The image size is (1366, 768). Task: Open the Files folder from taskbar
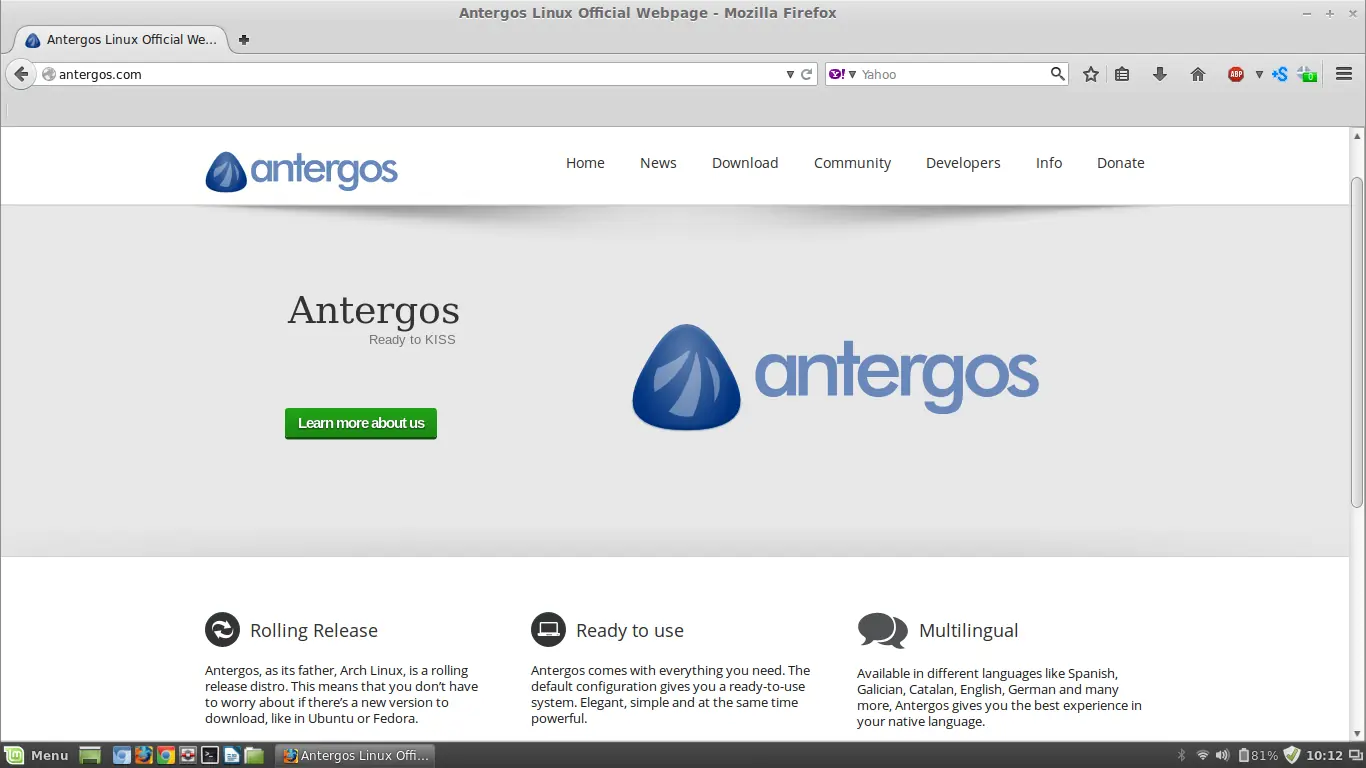[x=254, y=755]
